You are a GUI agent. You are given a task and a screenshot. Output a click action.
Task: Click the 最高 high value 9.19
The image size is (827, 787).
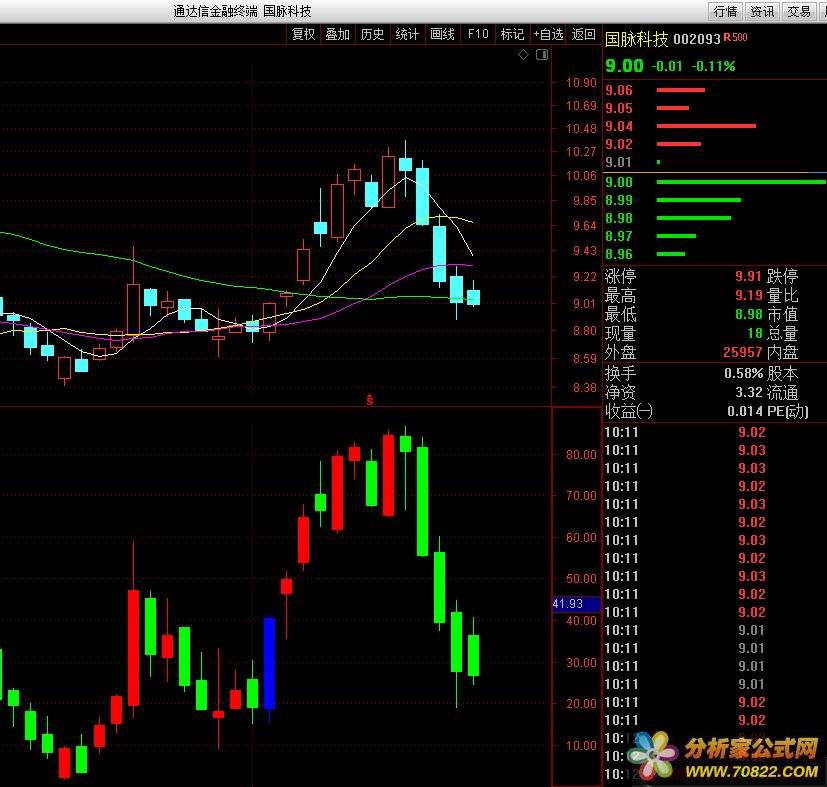tap(749, 295)
